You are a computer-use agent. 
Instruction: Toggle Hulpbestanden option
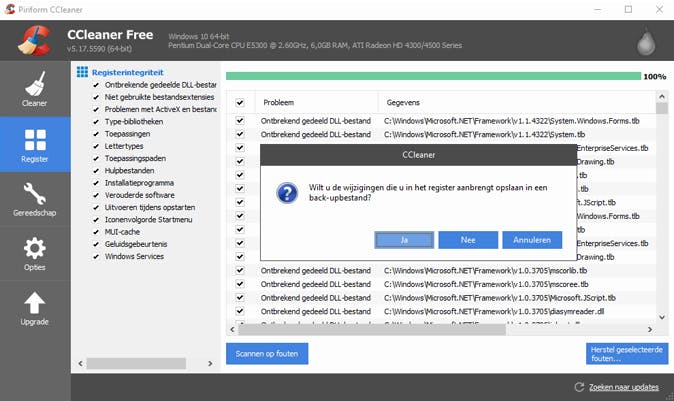[96, 171]
